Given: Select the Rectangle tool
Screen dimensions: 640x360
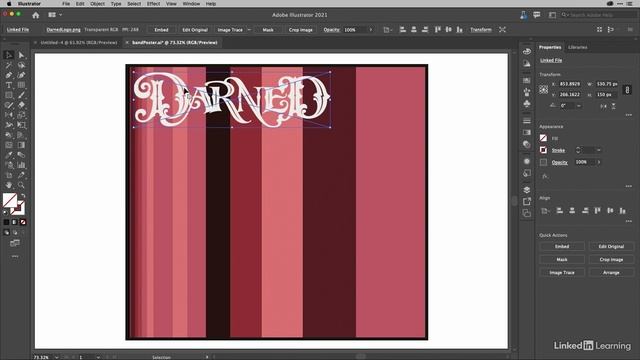Looking at the screenshot, I should 9,95.
